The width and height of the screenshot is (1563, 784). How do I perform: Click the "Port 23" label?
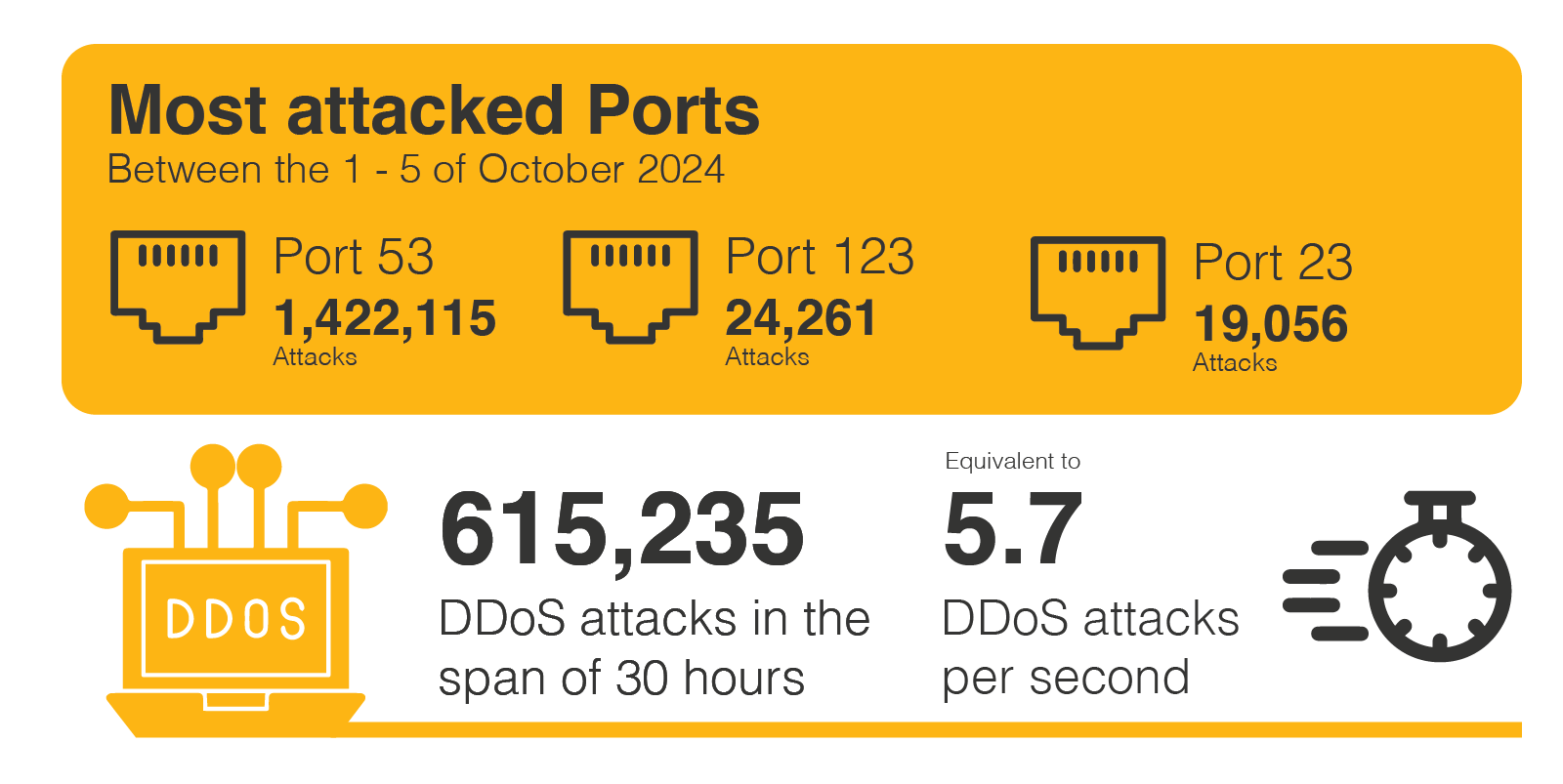[x=1273, y=263]
